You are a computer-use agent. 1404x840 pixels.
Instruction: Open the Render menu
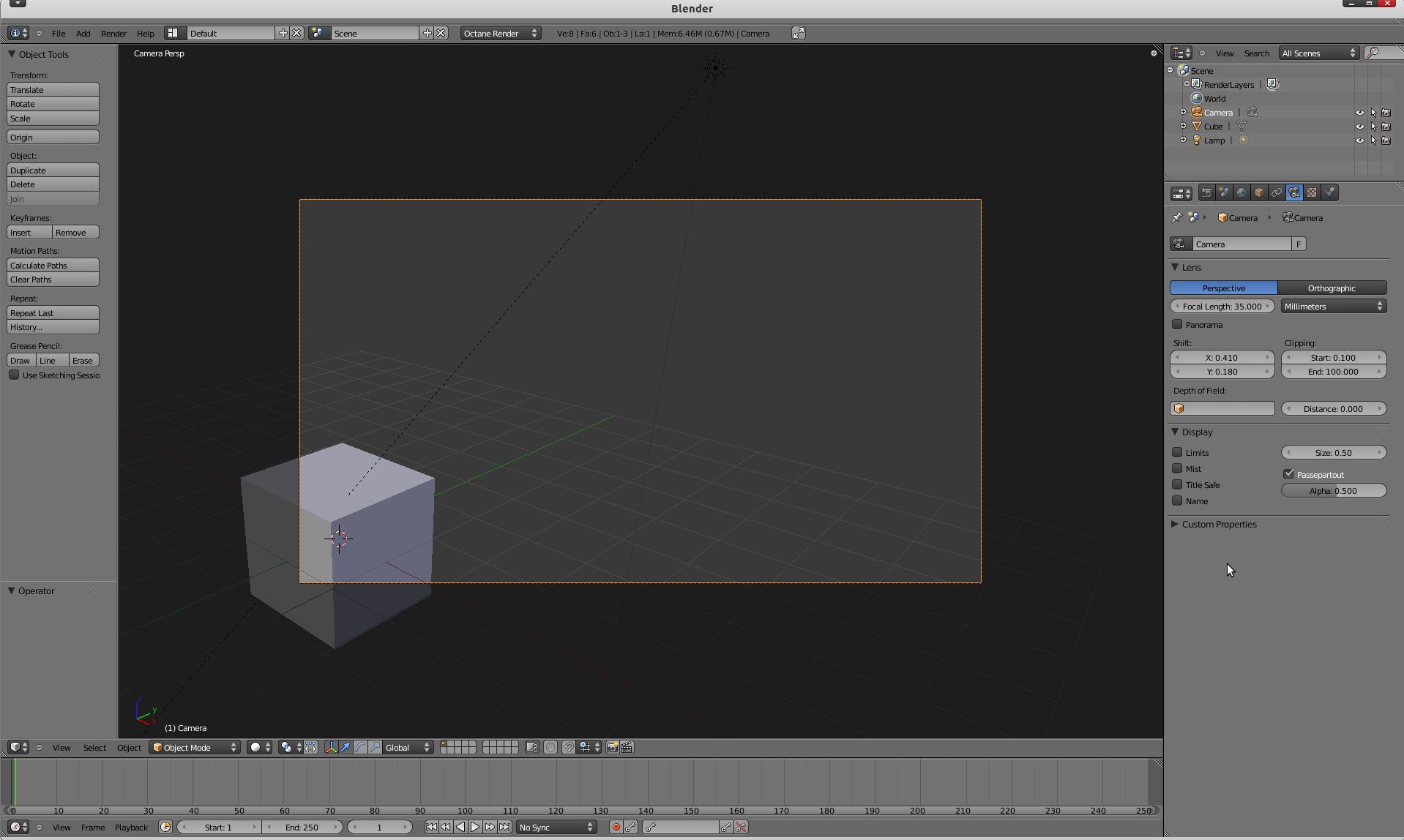pyautogui.click(x=113, y=34)
